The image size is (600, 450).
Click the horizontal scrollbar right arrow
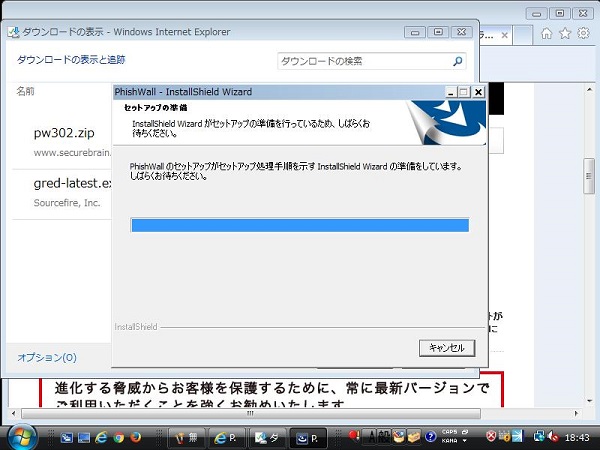coord(576,413)
